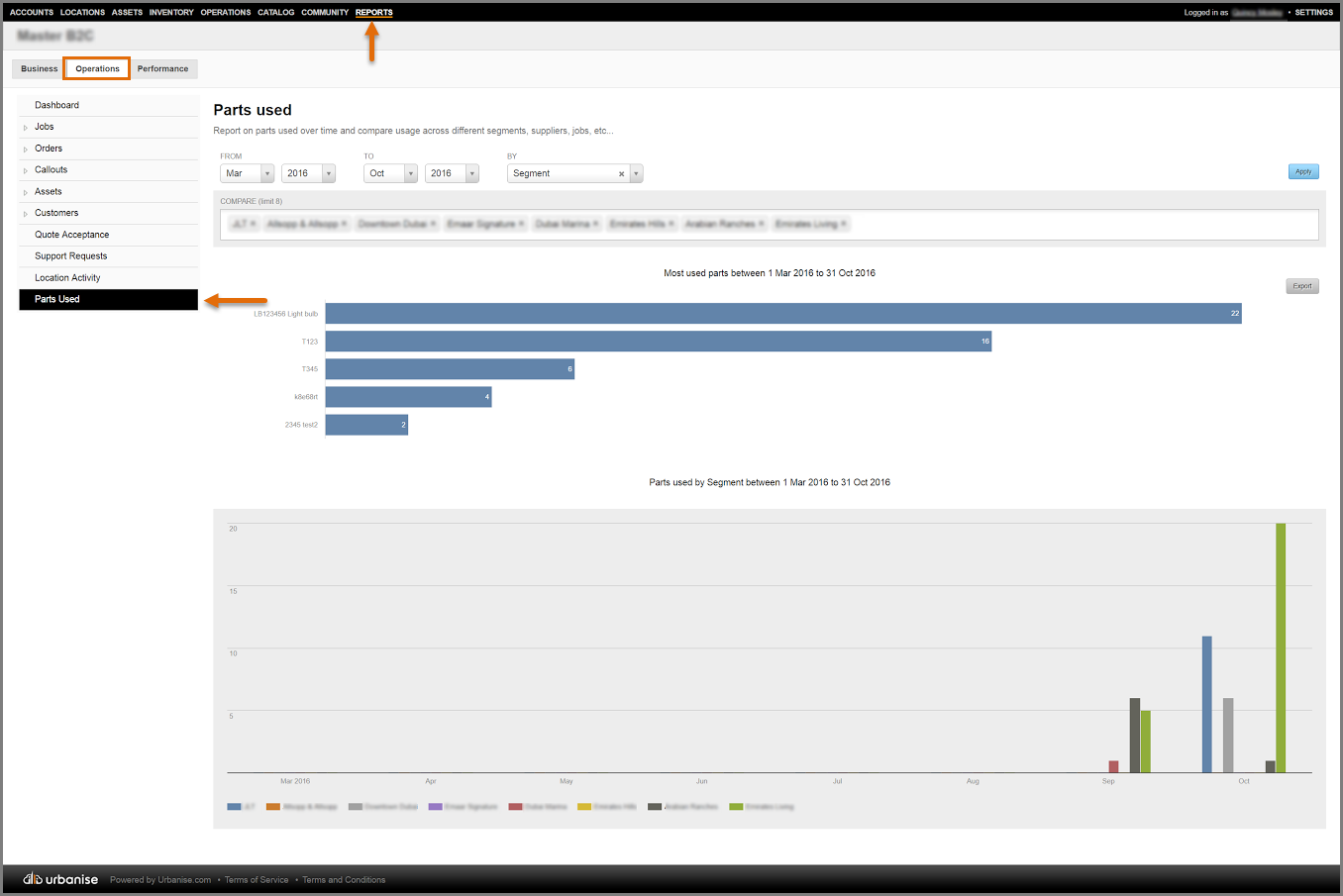Open the INVENTORY menu in top navigation
Screen dimensions: 1343x896
[x=171, y=13]
